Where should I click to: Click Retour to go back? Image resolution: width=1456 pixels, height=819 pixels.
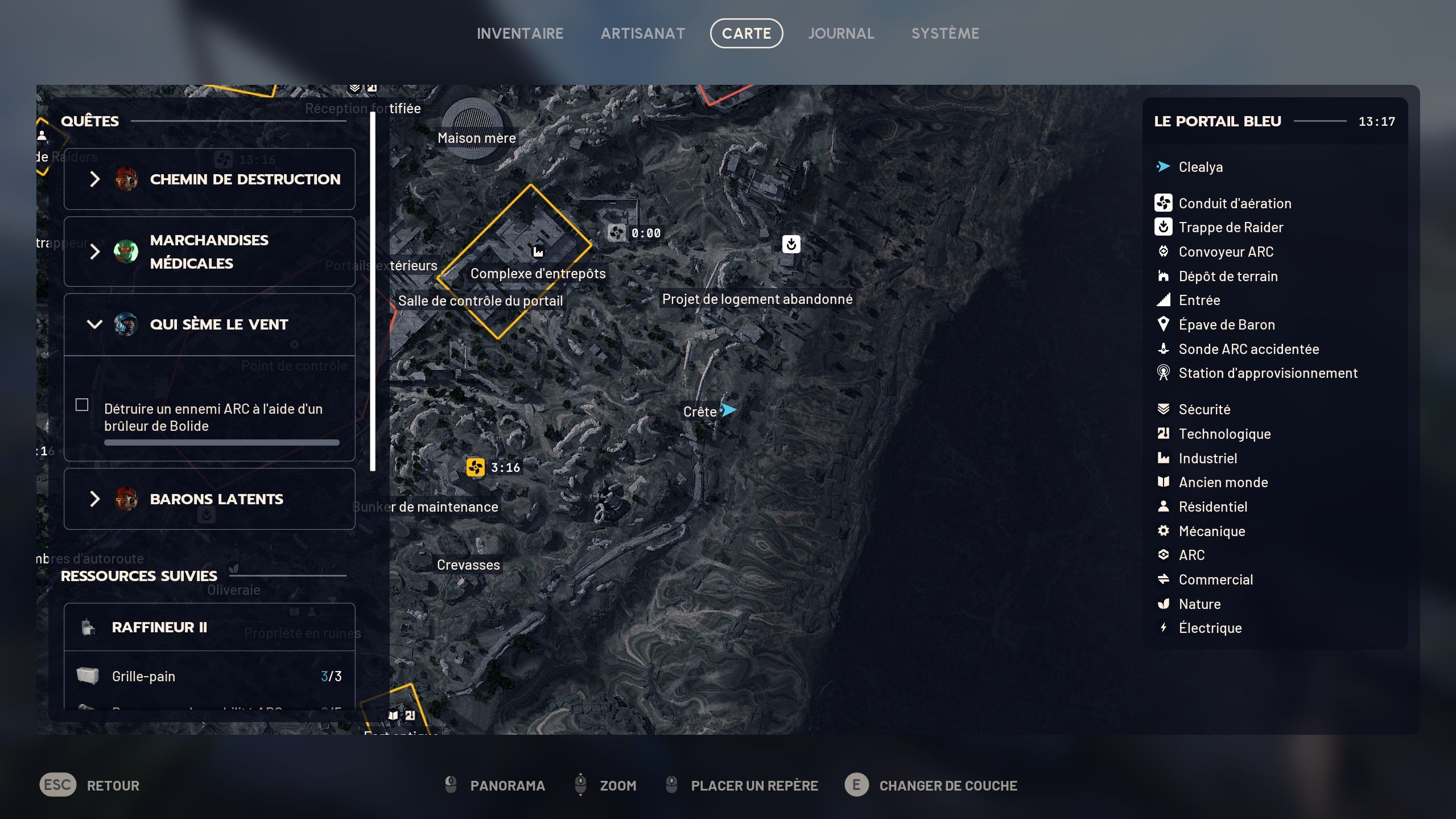[113, 785]
